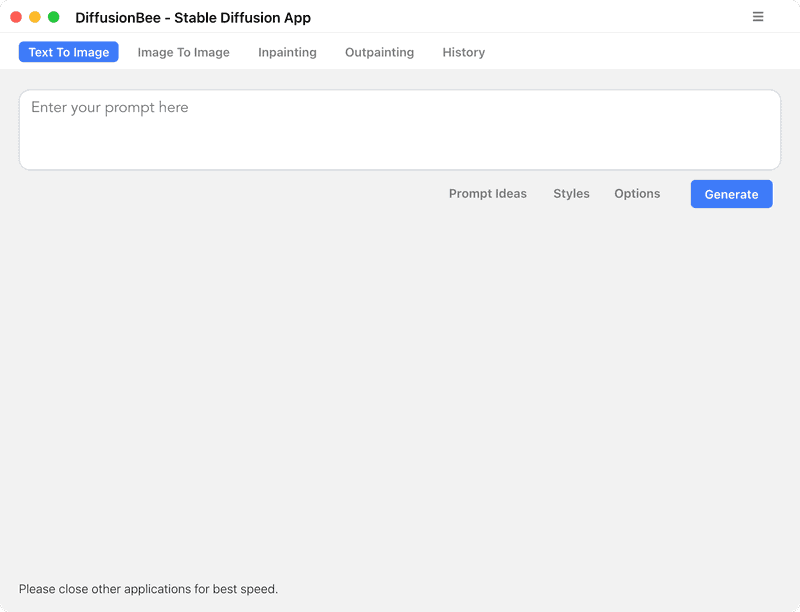
Task: Open the Image To Image tab
Action: tap(183, 52)
